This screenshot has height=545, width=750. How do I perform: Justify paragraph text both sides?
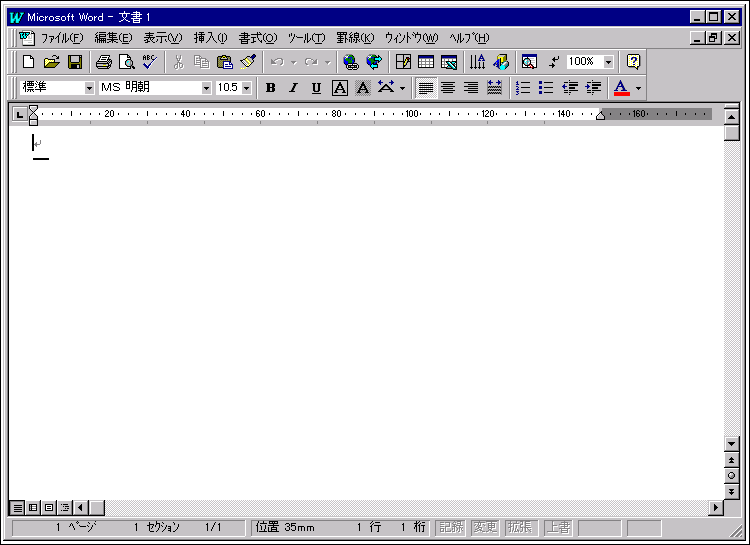pyautogui.click(x=426, y=88)
